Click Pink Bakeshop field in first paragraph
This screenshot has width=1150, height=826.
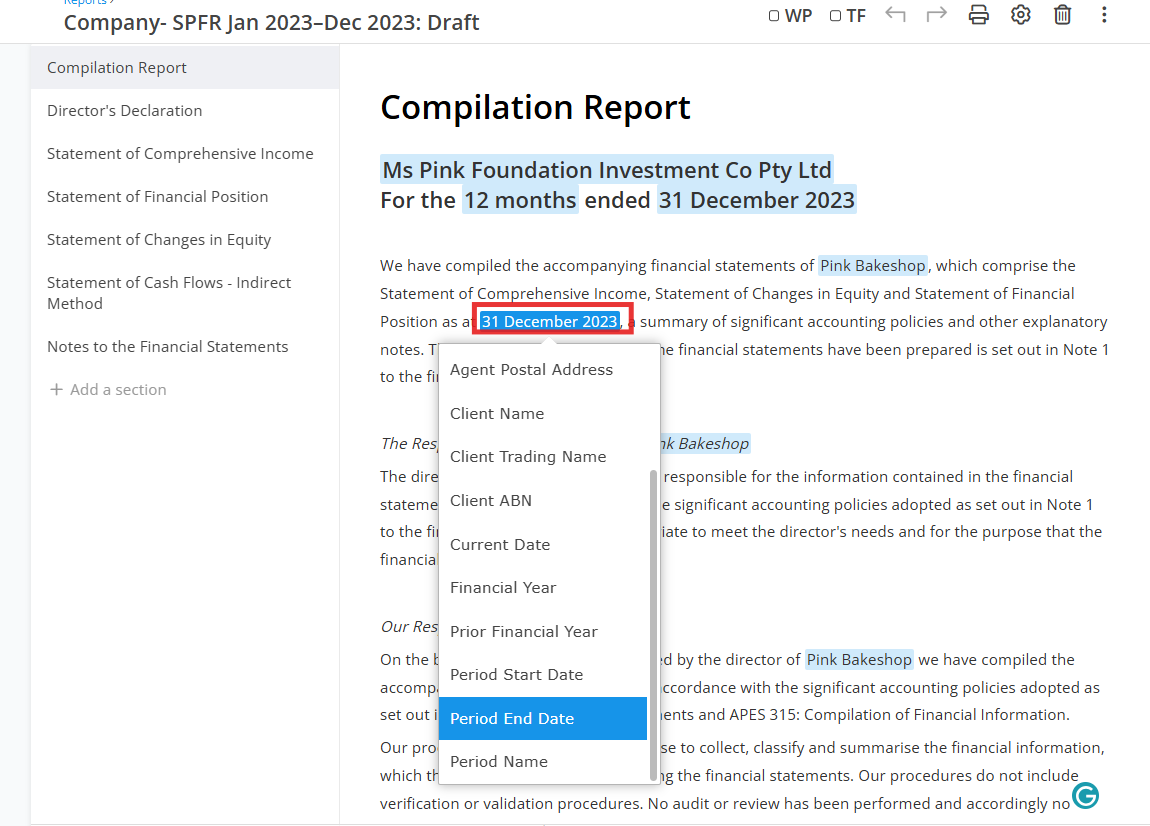873,266
